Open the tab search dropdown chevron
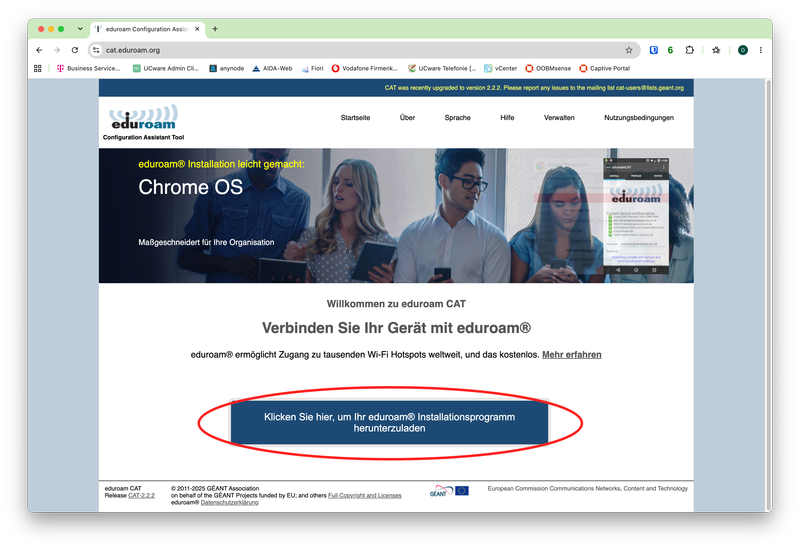The width and height of the screenshot is (800, 549). [x=80, y=29]
